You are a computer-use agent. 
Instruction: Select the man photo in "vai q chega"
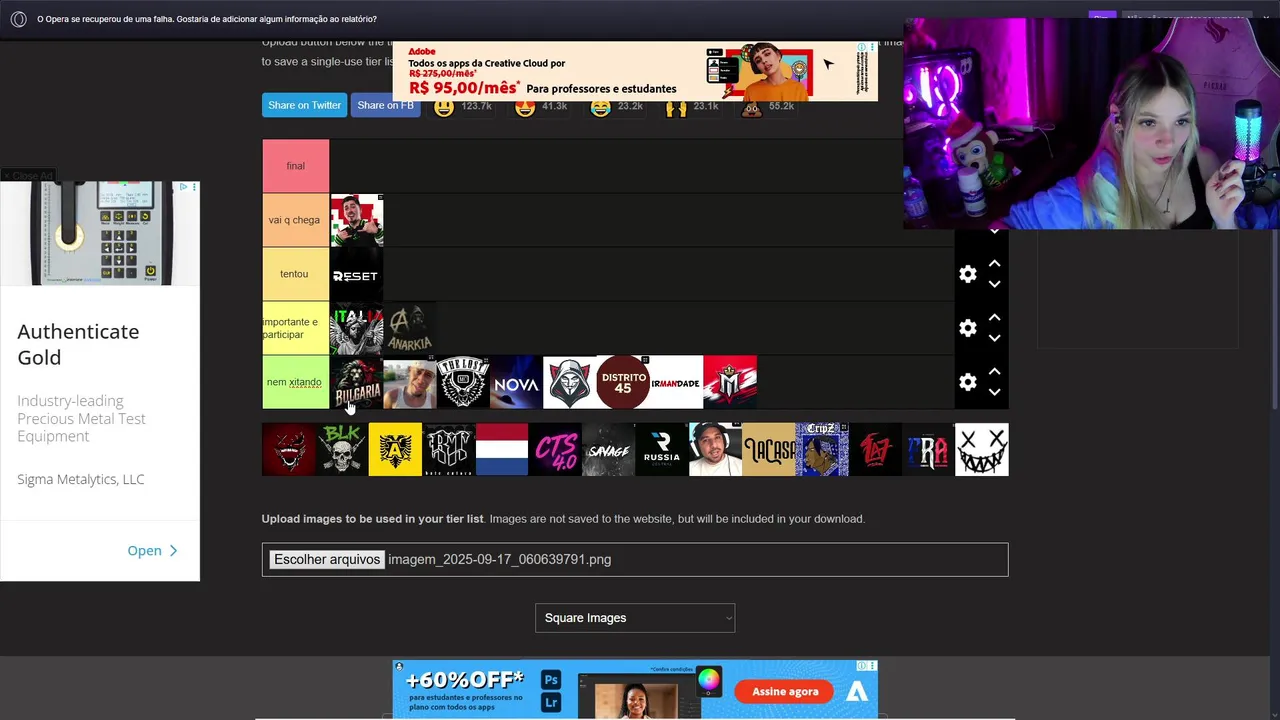(356, 220)
